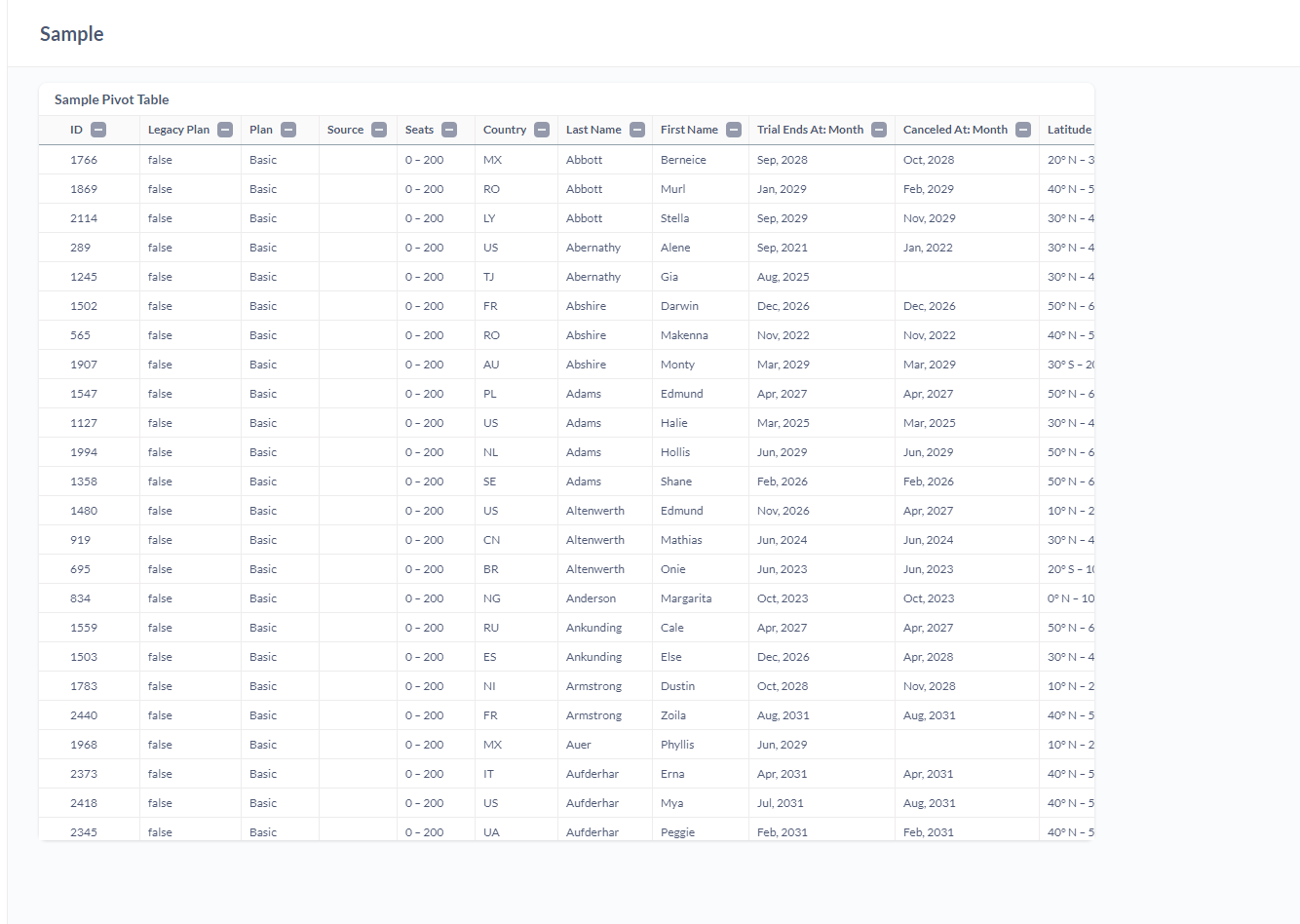Click the minus icon on Legacy Plan column

tap(224, 129)
